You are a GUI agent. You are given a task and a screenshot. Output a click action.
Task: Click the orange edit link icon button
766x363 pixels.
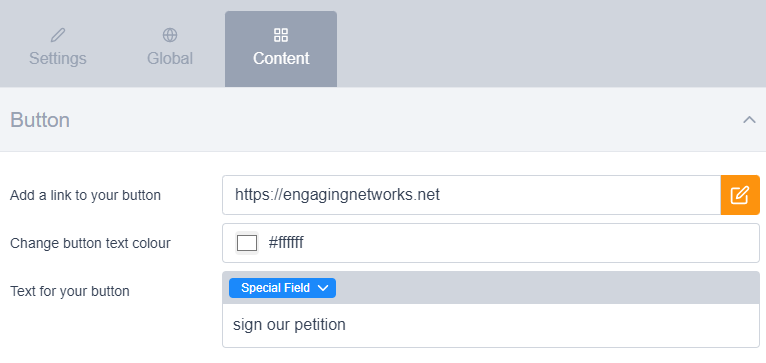click(740, 195)
